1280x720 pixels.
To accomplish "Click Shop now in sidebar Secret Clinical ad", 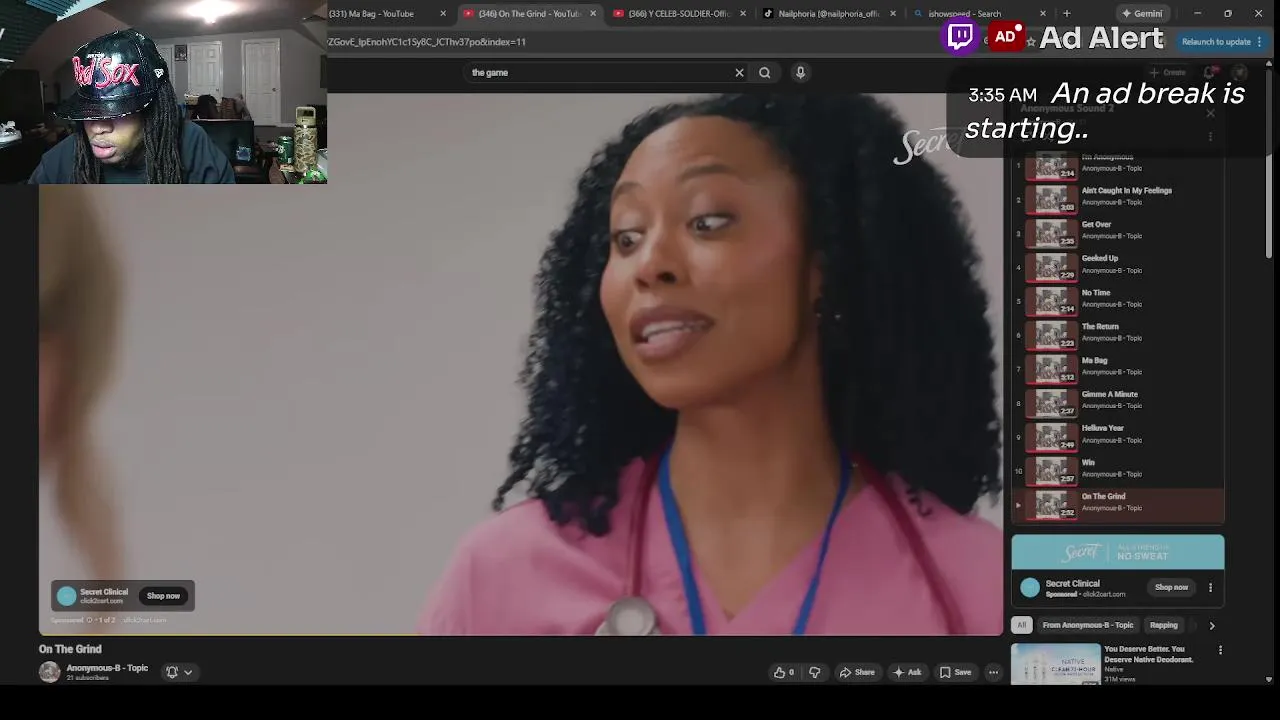I will (1171, 587).
